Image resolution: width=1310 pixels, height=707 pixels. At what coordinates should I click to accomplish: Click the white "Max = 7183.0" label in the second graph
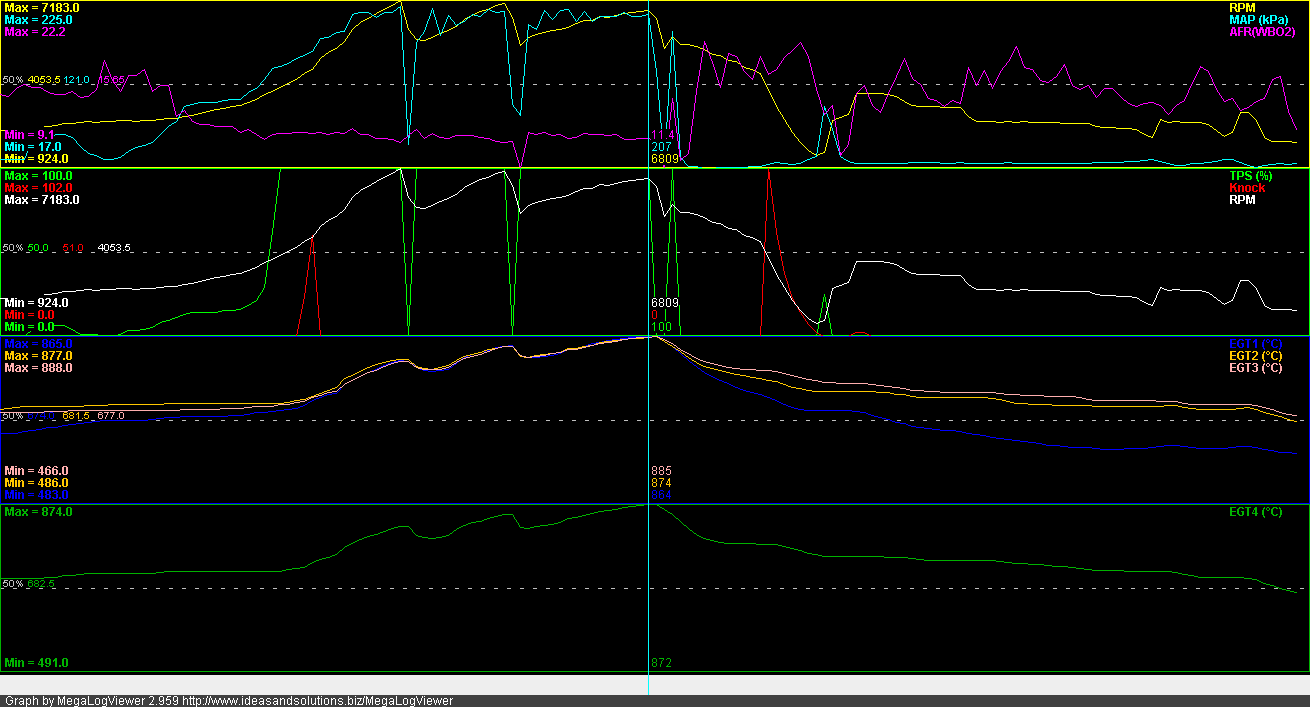point(42,200)
